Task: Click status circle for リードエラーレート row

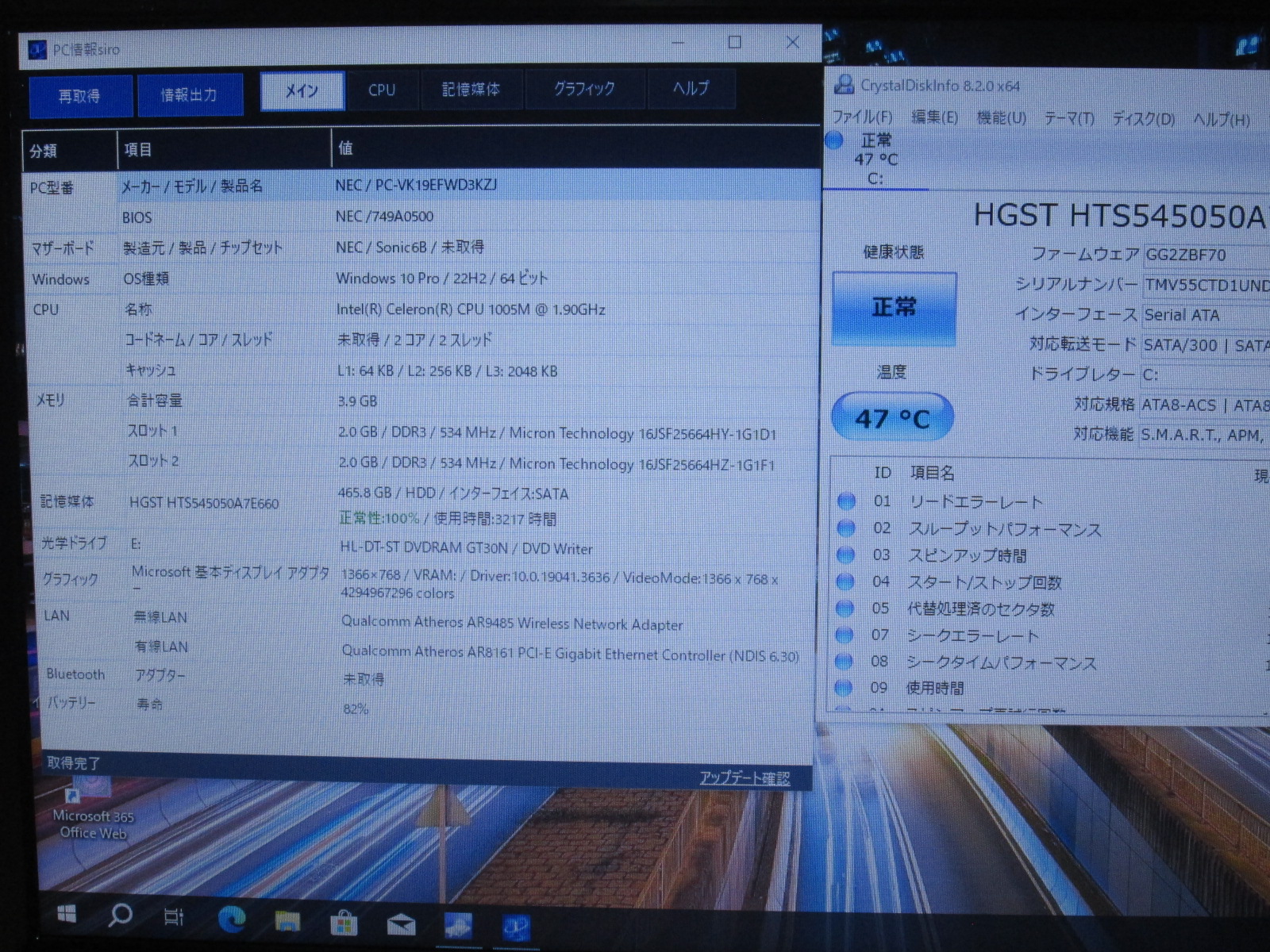Action: [846, 501]
